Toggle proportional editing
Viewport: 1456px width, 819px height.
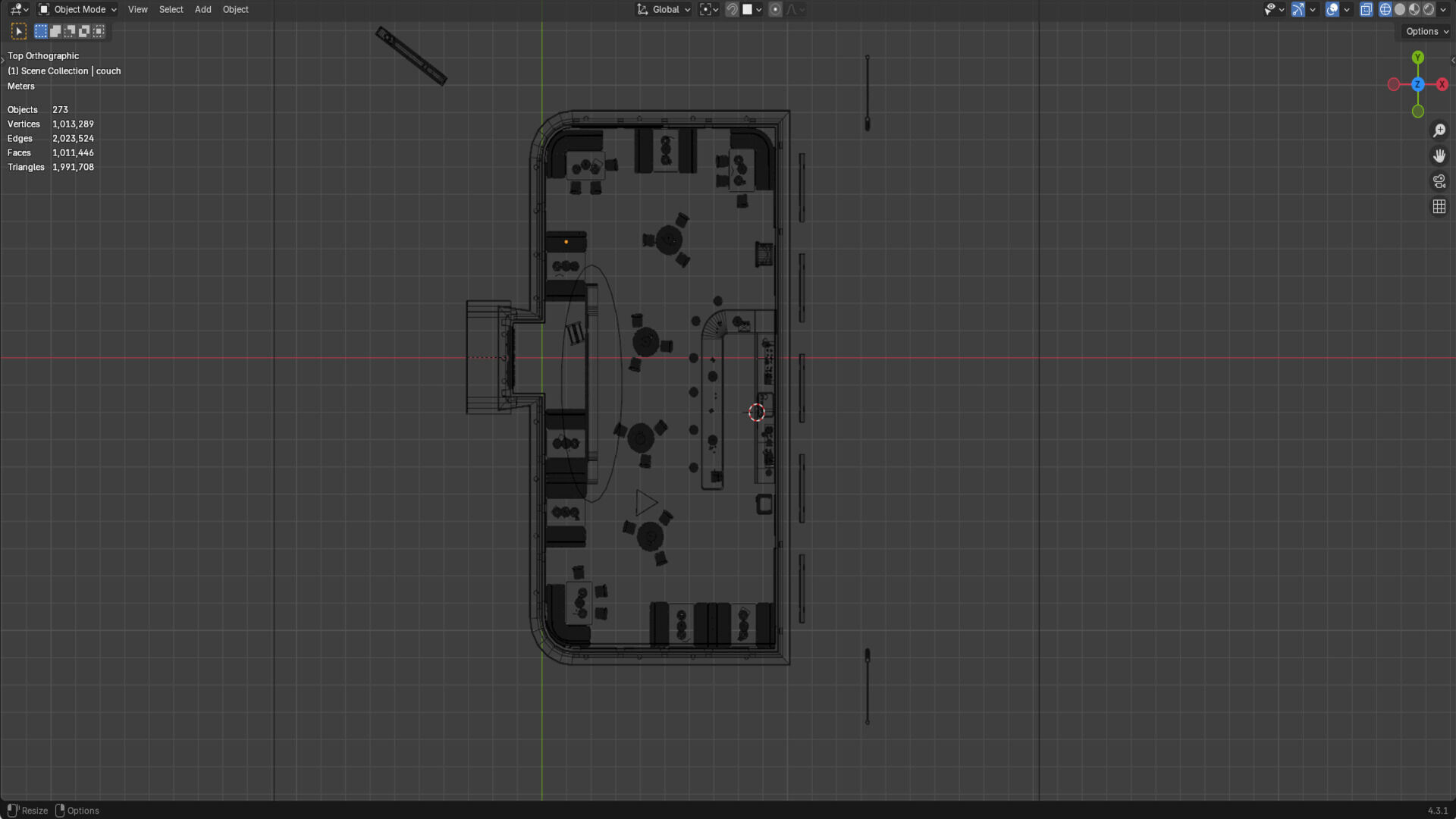click(775, 10)
